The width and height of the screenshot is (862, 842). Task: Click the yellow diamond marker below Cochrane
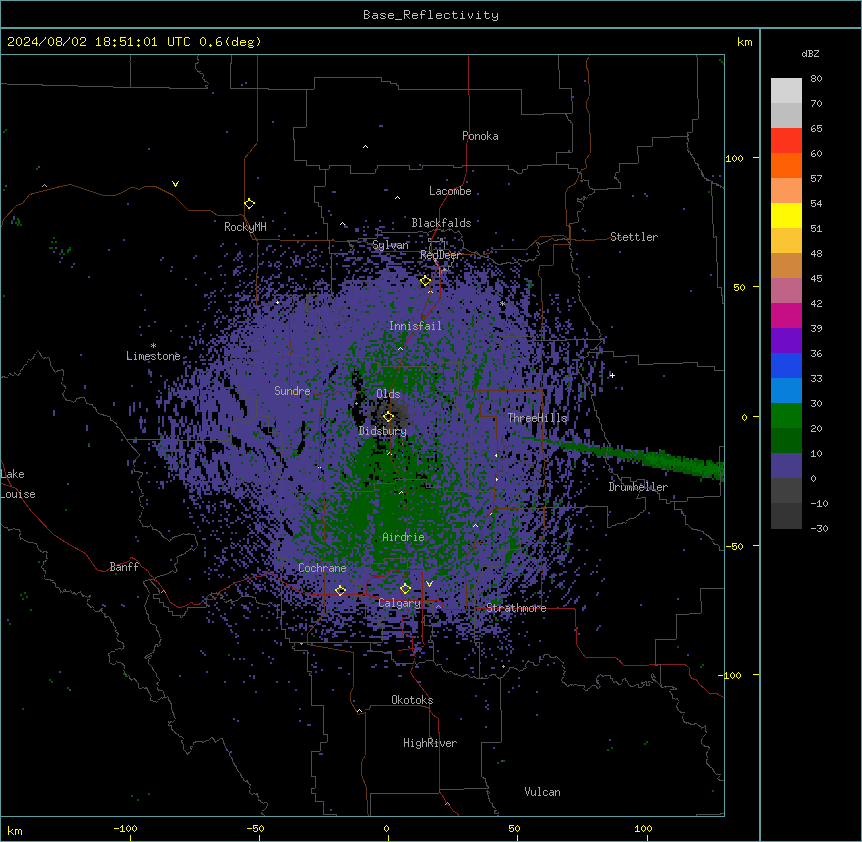pos(340,590)
